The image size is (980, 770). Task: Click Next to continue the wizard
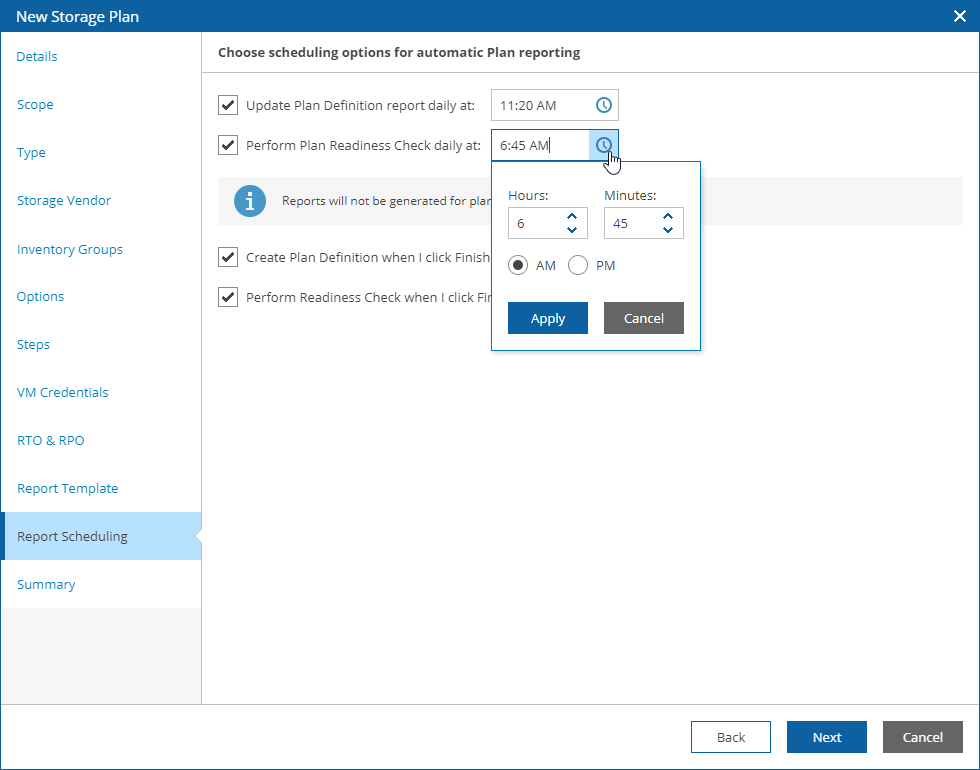826,737
